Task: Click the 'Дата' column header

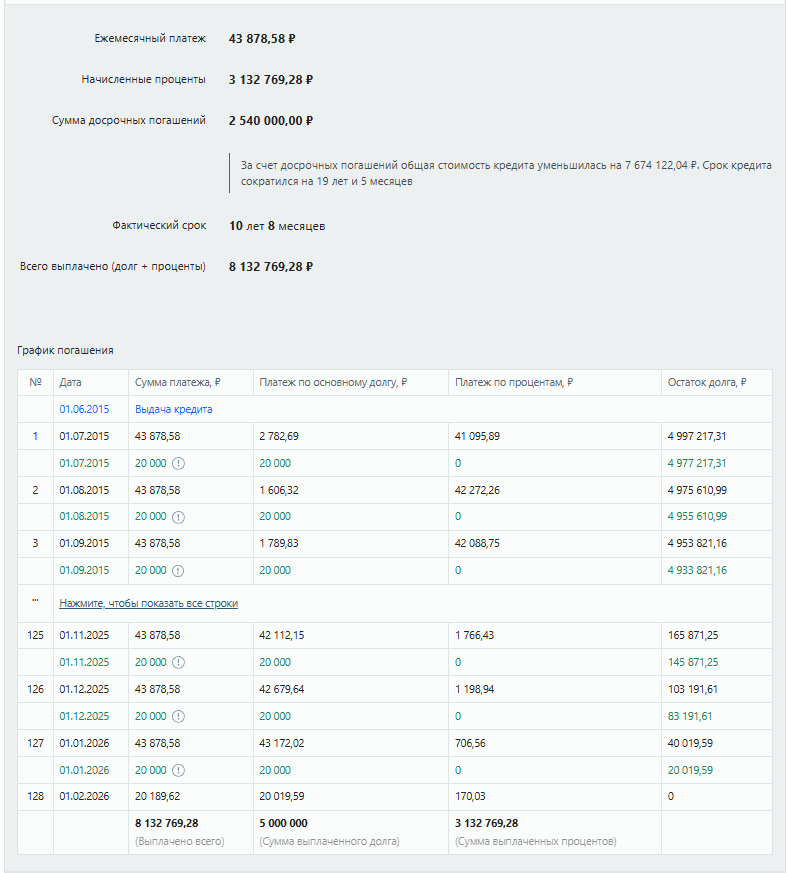Action: (x=70, y=382)
